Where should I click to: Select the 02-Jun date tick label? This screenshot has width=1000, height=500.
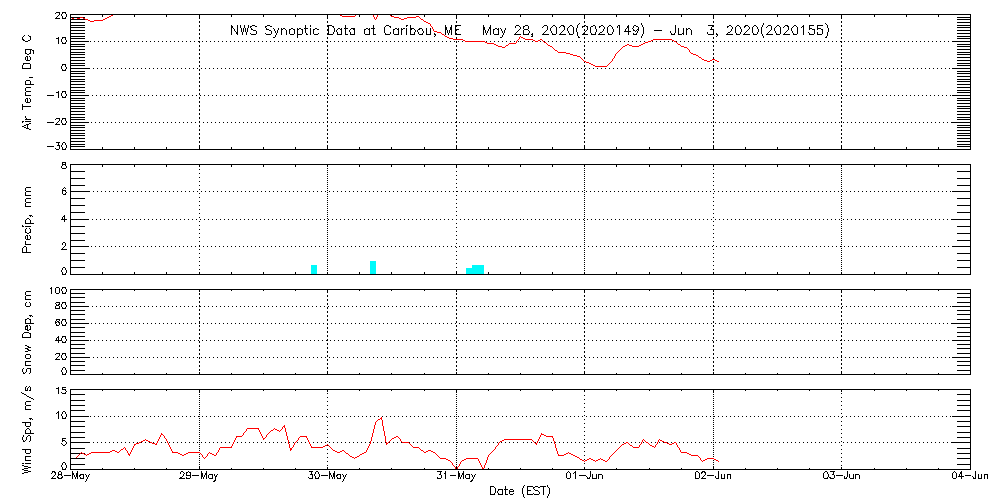714,477
